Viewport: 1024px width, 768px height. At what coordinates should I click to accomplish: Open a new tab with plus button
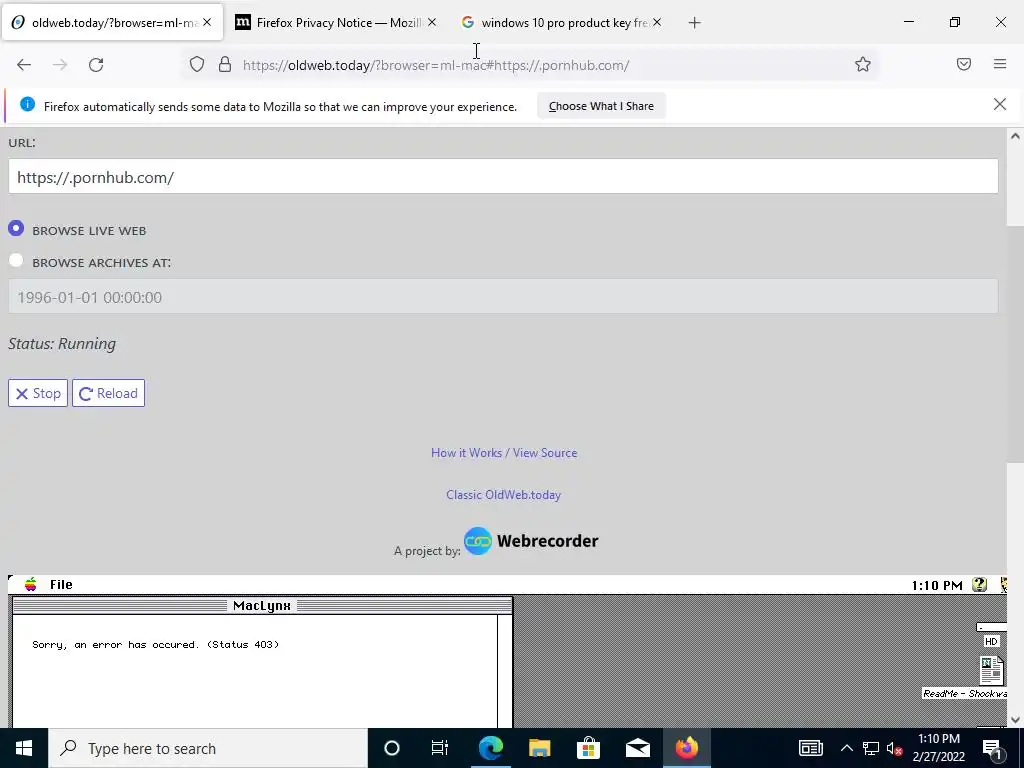[694, 23]
